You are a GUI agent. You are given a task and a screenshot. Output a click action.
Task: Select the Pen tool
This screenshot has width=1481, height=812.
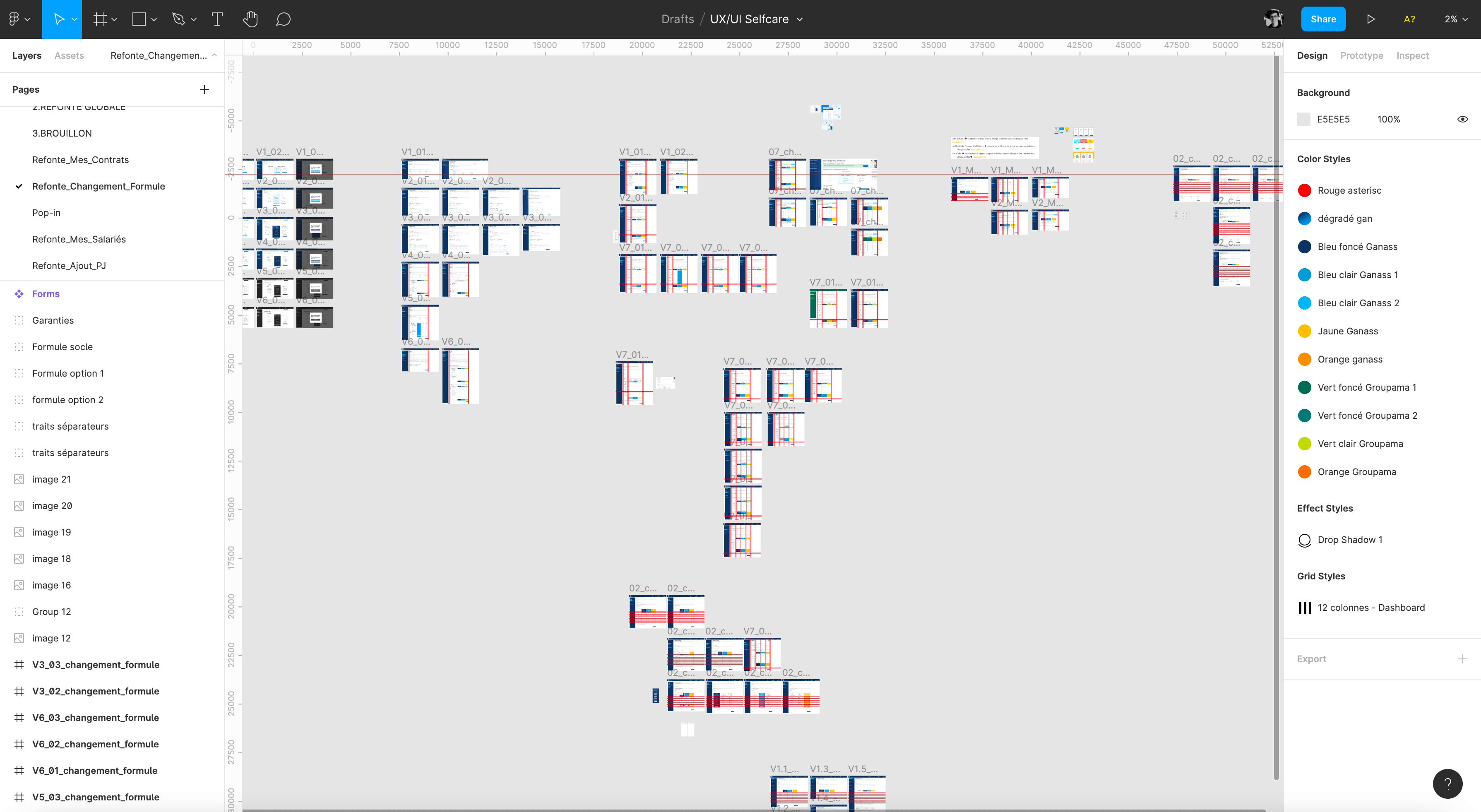tap(178, 19)
